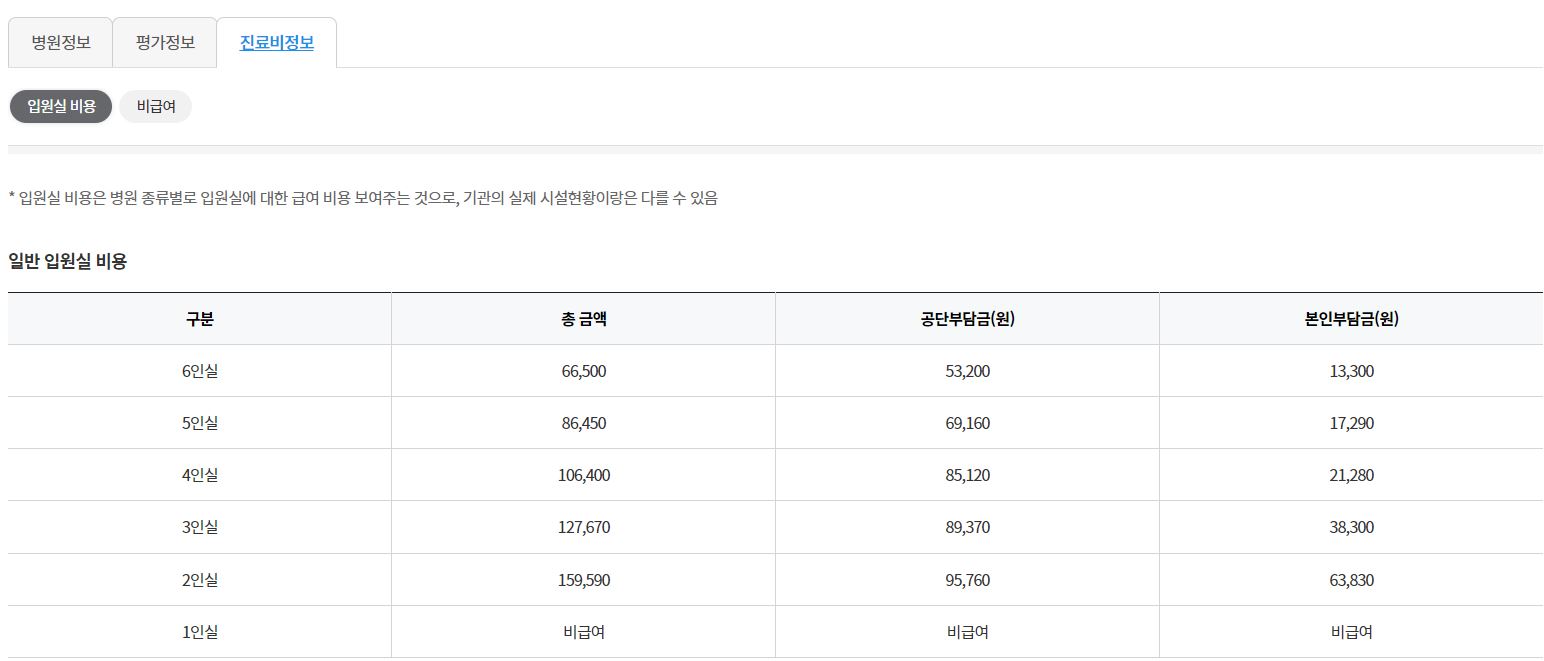This screenshot has height=661, width=1544.
Task: Select the 4인실 row label
Action: pos(198,475)
